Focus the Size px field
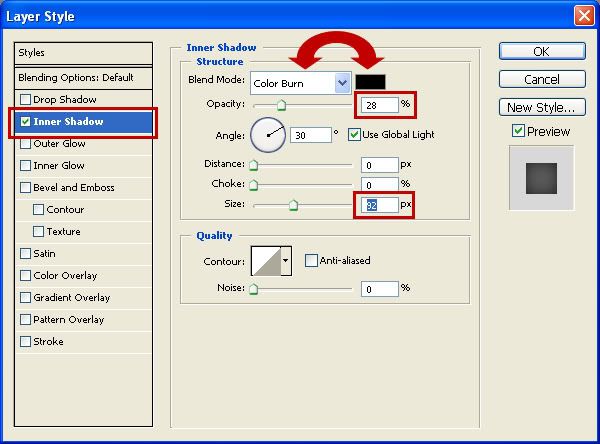600x444 pixels. click(x=380, y=205)
